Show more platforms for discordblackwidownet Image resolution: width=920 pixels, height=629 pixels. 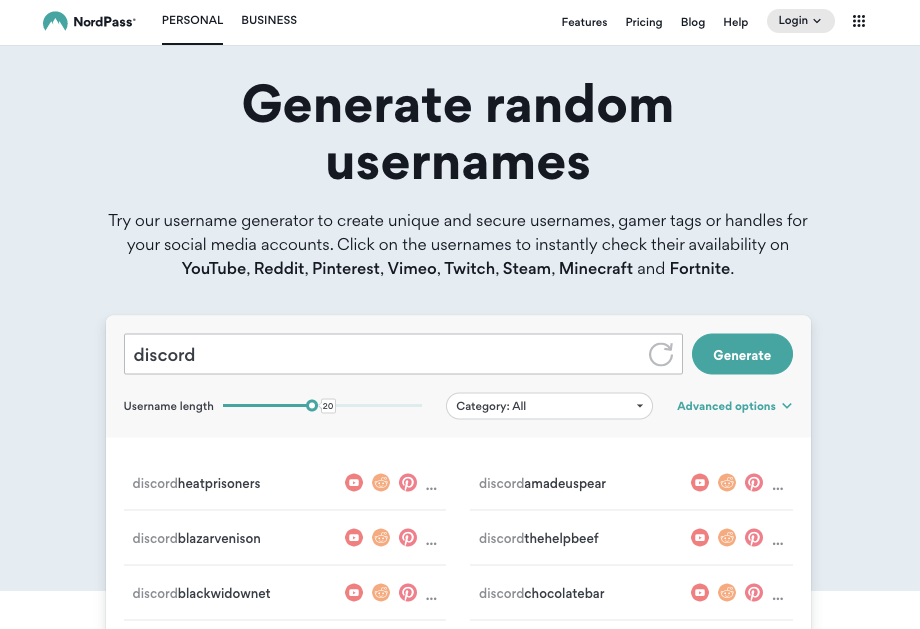click(432, 595)
